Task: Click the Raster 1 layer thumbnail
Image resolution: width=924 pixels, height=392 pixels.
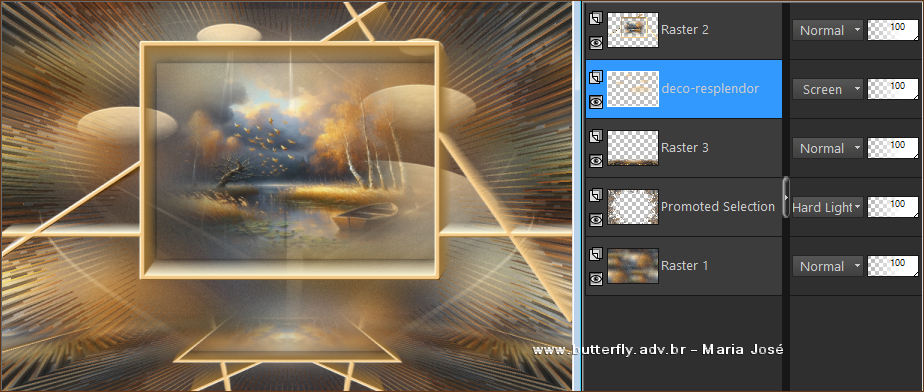Action: pos(633,266)
